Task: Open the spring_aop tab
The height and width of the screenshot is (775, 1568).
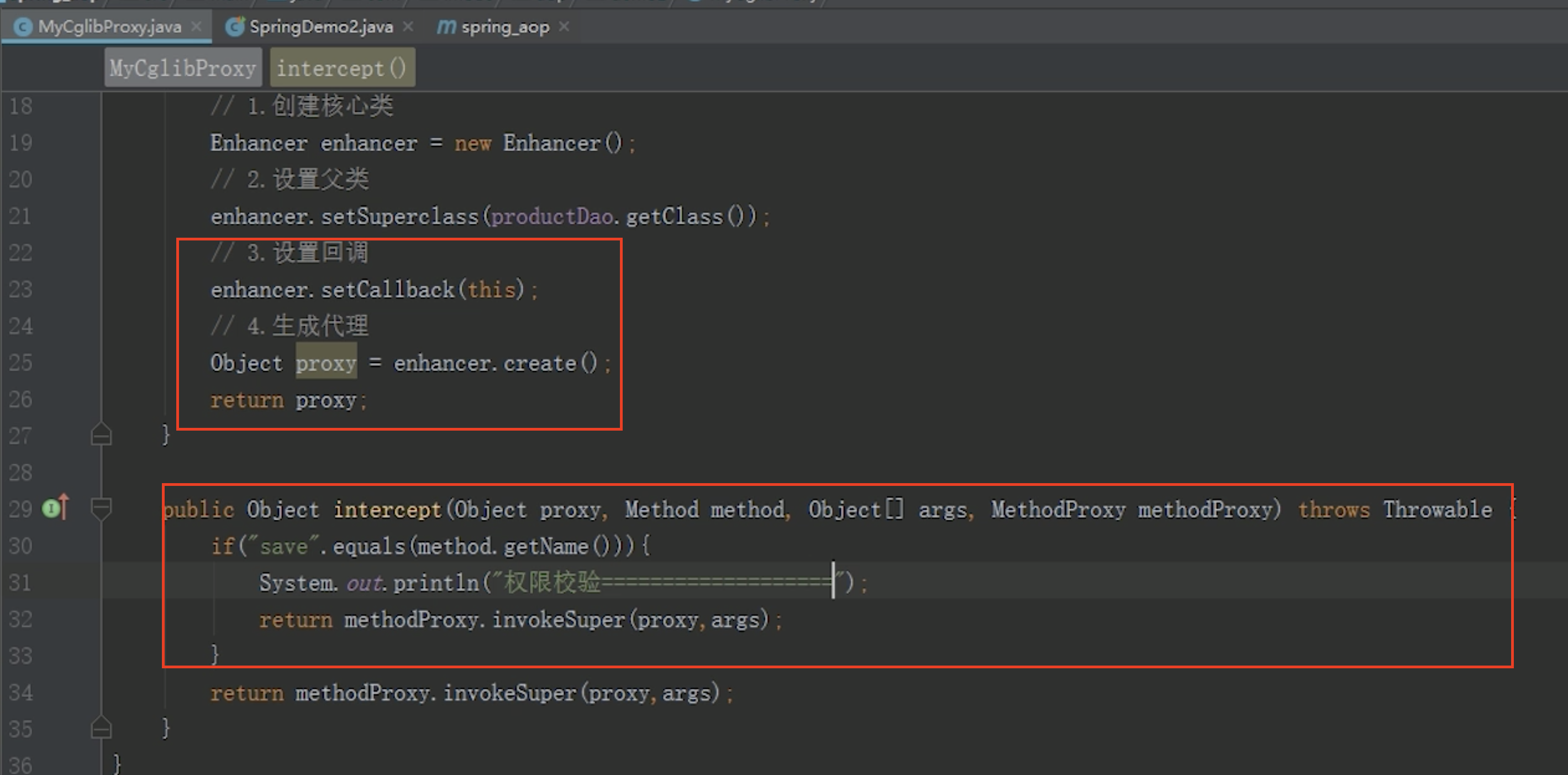Action: pyautogui.click(x=504, y=27)
